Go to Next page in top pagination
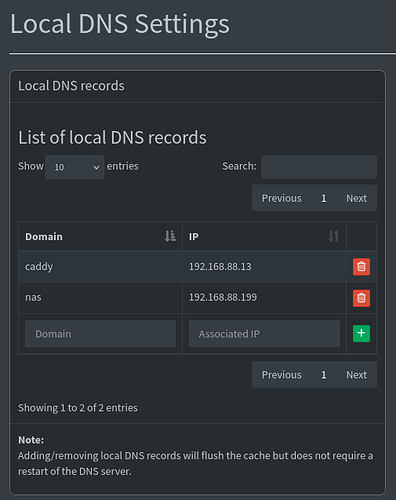 coord(356,198)
